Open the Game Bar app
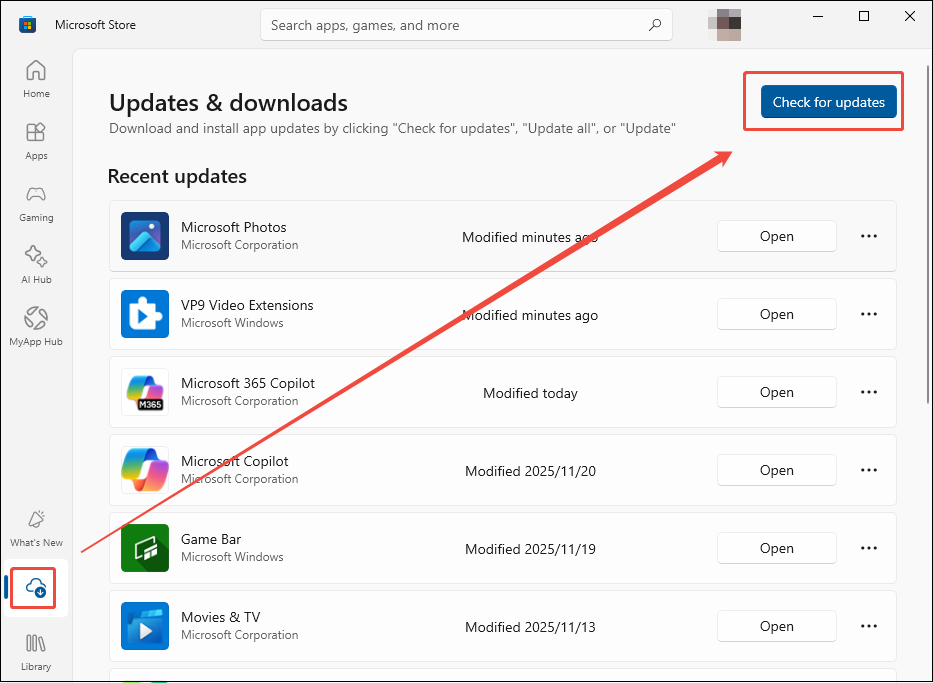Viewport: 933px width, 683px height. 777,548
